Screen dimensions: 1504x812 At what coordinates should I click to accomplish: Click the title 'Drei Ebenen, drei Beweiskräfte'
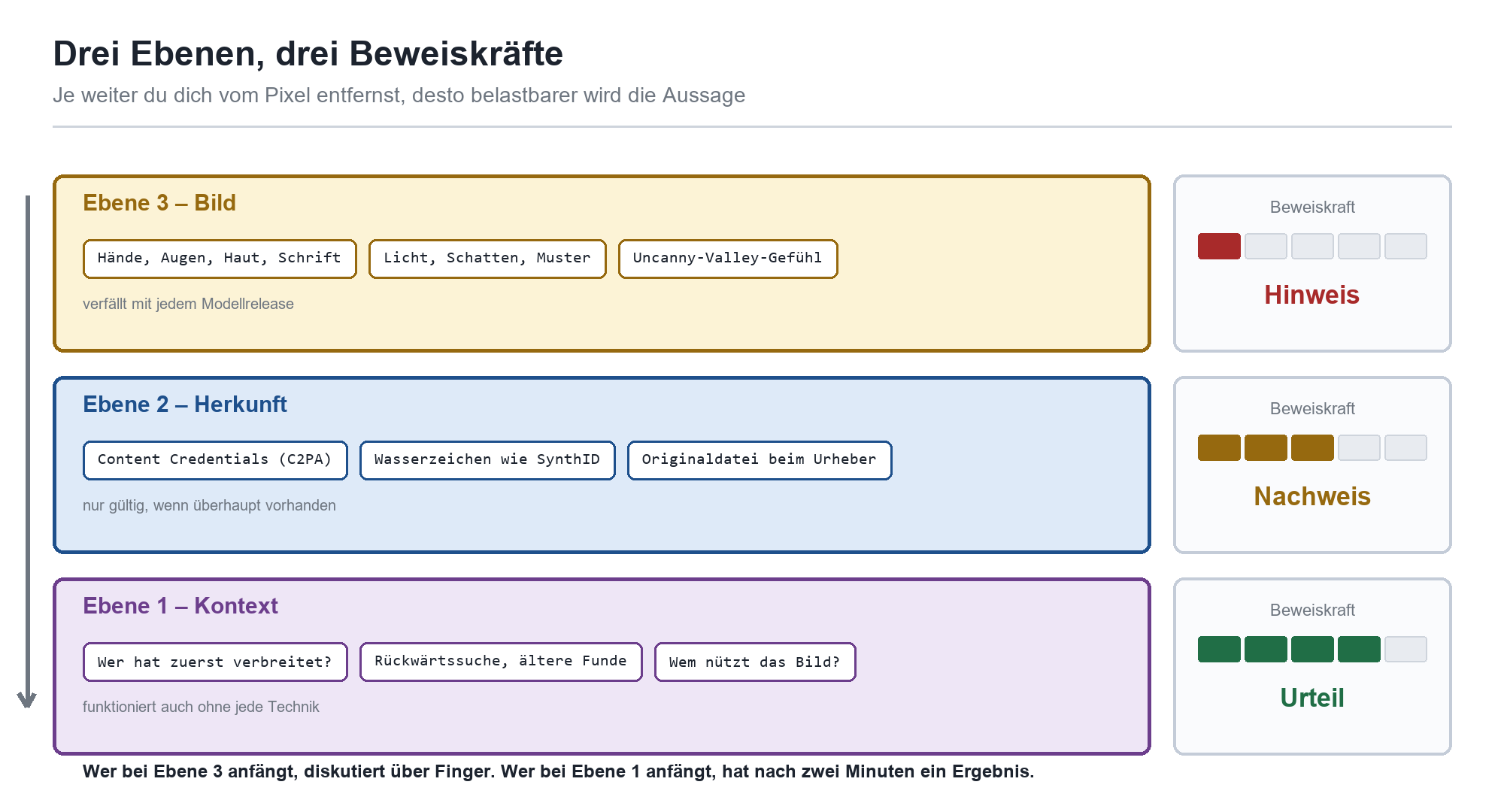(x=308, y=54)
